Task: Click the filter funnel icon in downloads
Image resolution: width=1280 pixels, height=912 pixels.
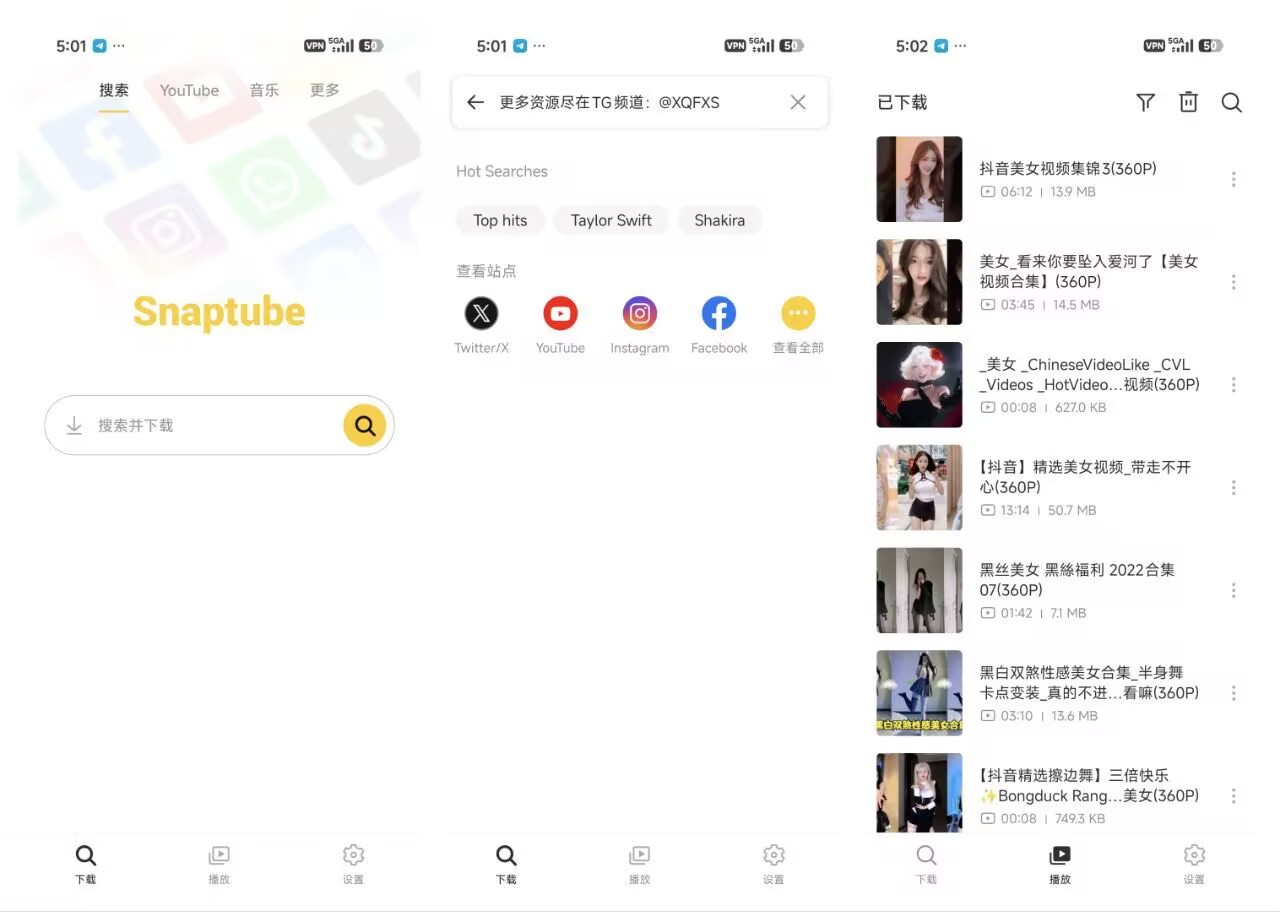Action: [1146, 102]
